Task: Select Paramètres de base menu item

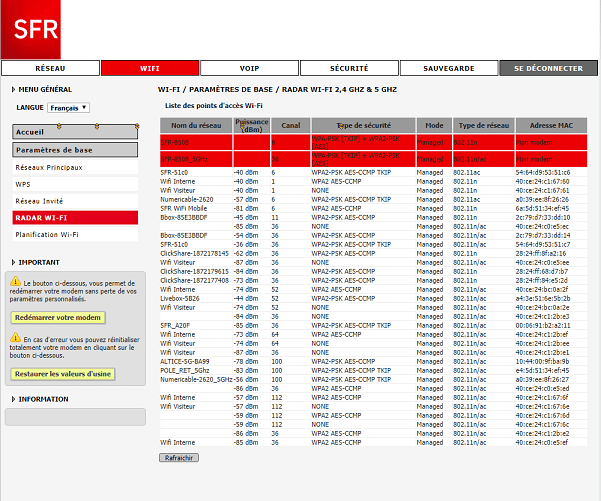Action: point(75,150)
